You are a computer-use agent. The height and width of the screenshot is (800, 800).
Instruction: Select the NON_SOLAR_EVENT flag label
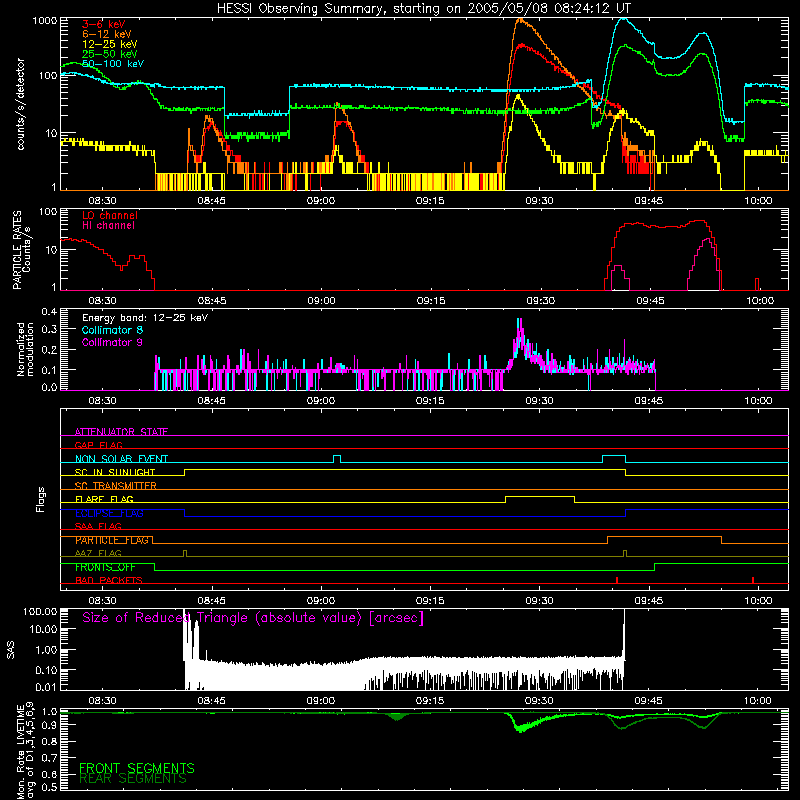click(121, 459)
